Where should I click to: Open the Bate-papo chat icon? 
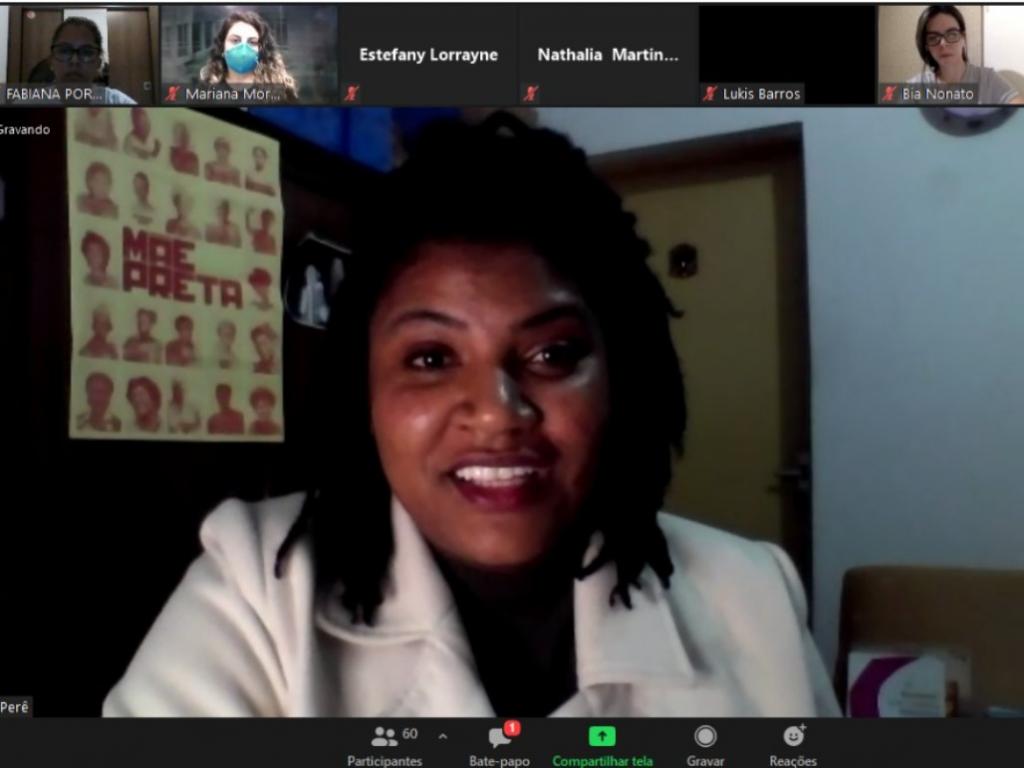tap(500, 738)
